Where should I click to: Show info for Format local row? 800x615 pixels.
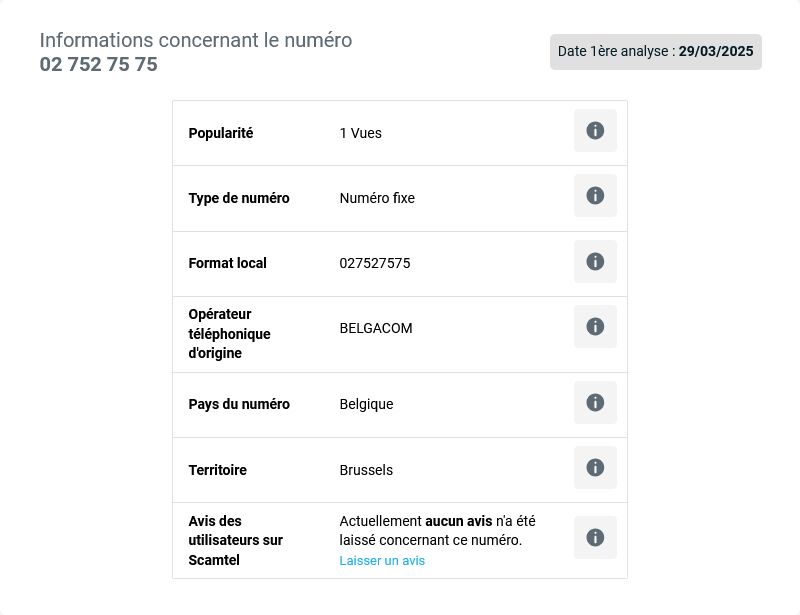[595, 261]
